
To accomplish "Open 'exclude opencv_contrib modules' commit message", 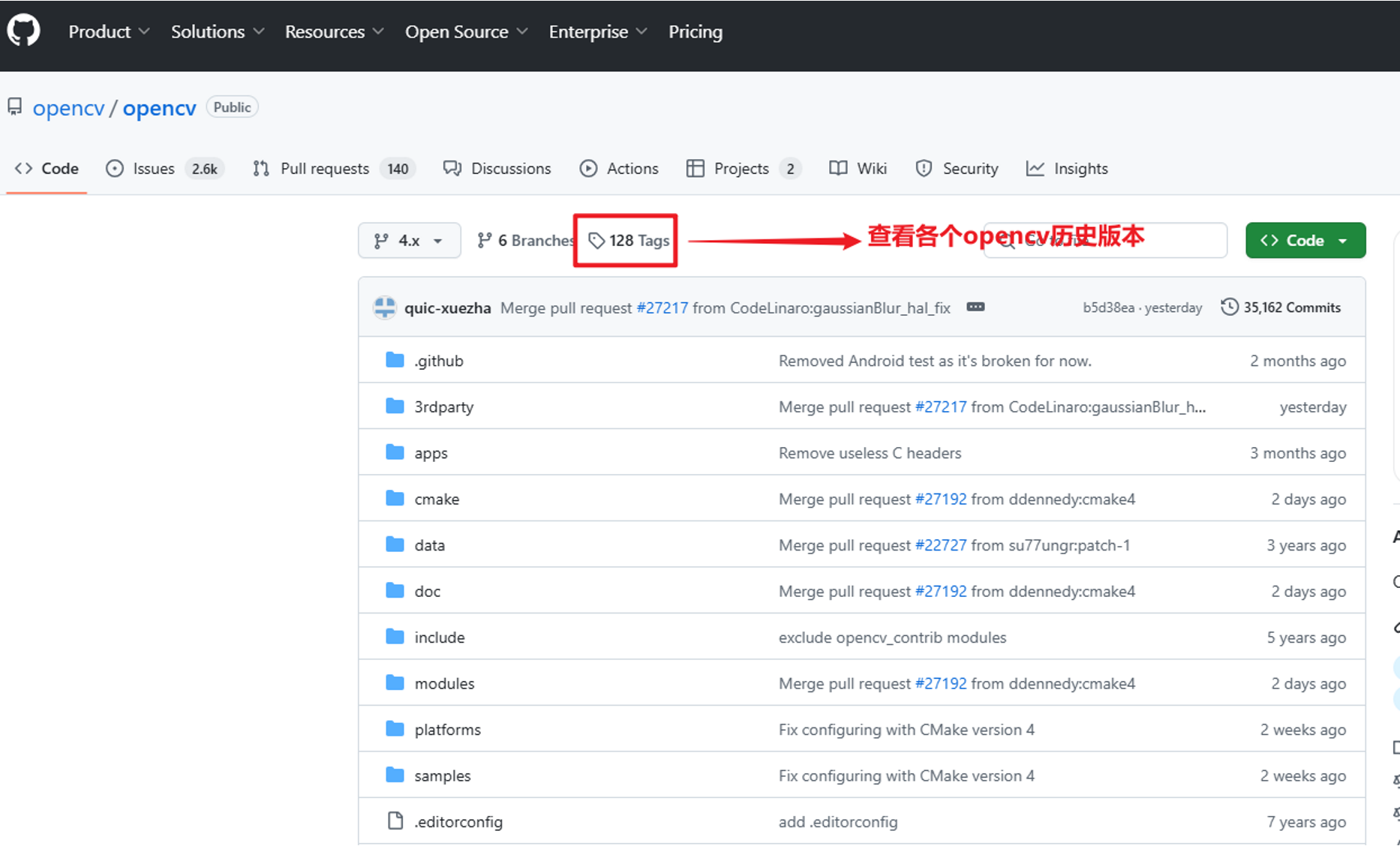I will [x=892, y=638].
